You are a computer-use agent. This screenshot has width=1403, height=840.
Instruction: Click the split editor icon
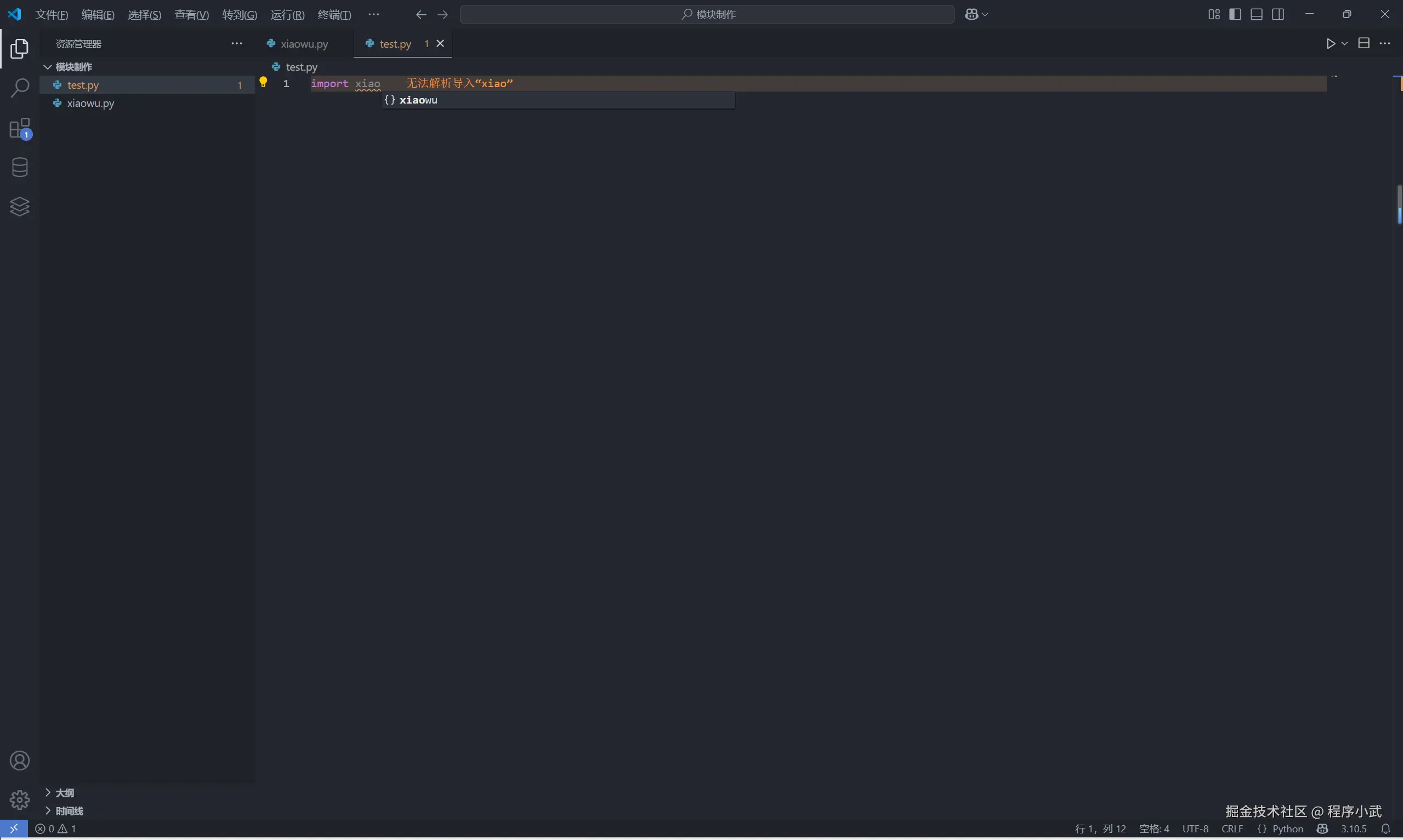point(1364,44)
